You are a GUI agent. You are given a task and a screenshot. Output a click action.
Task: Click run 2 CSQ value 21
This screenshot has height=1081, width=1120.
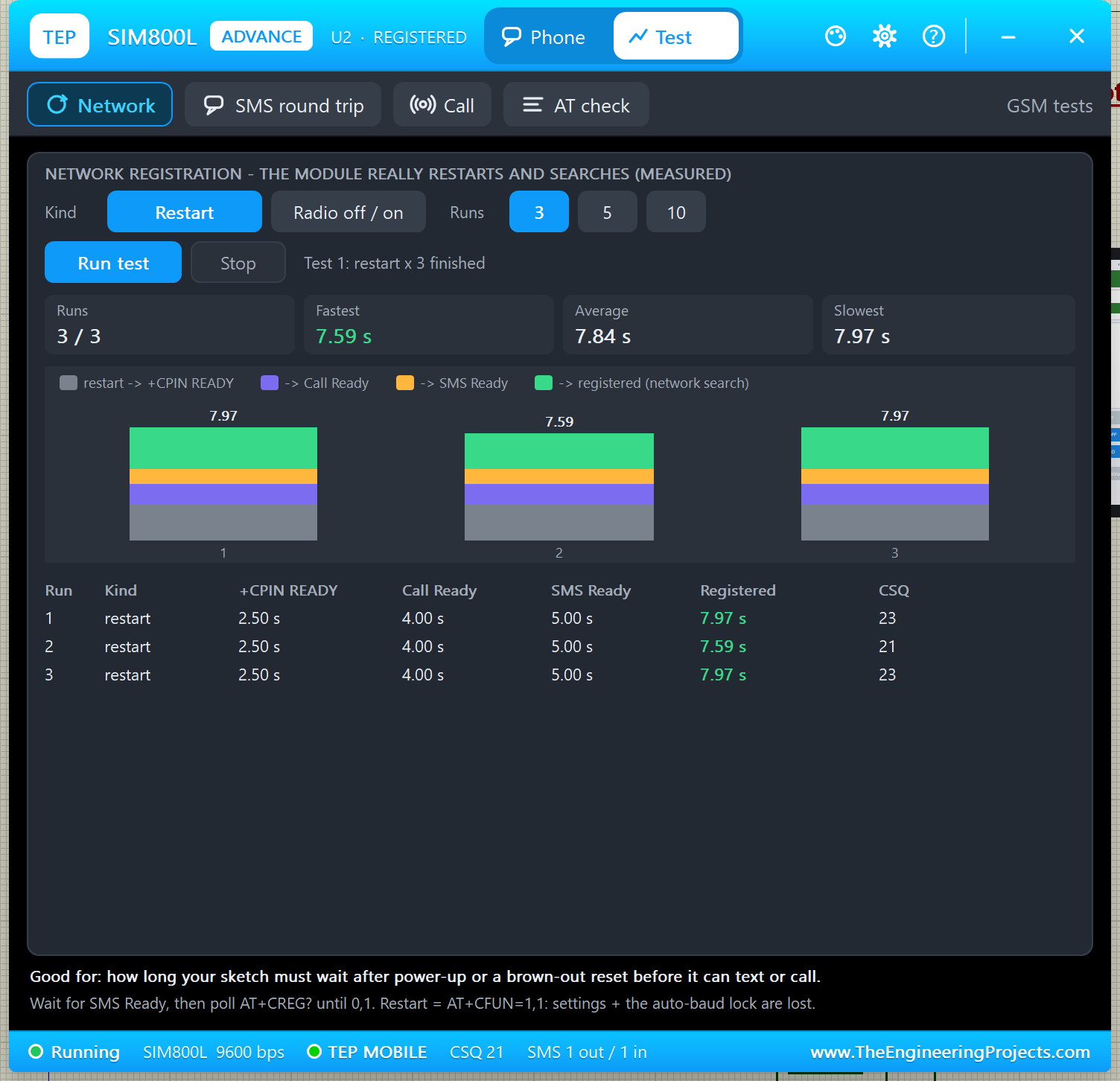(x=887, y=646)
